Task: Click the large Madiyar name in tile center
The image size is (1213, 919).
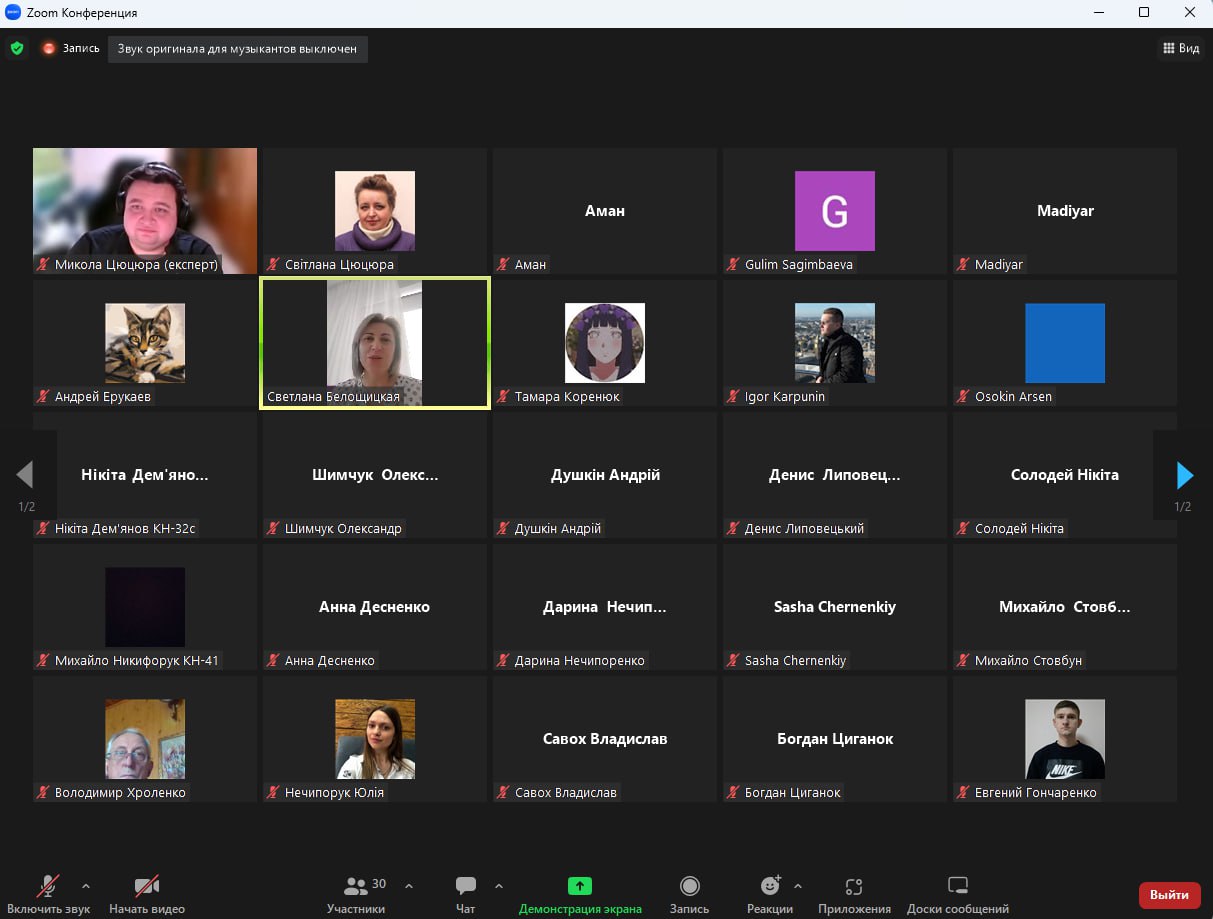Action: (1065, 211)
